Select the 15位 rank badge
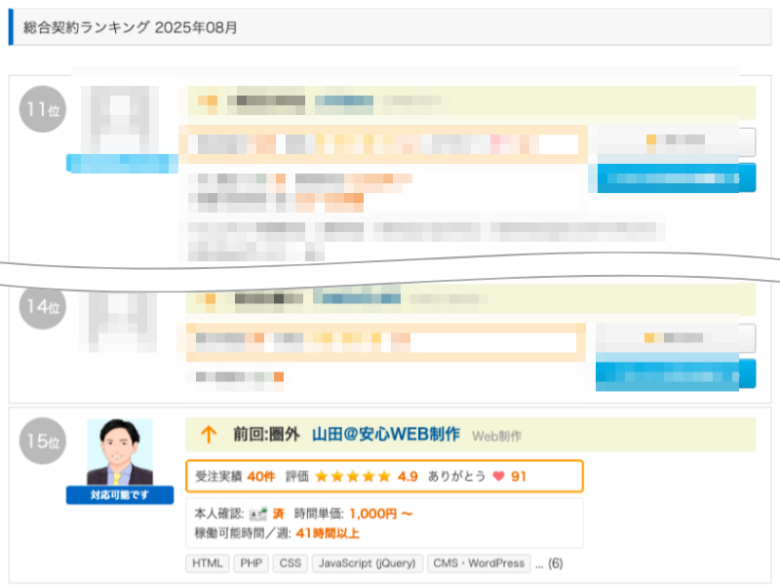 42,441
